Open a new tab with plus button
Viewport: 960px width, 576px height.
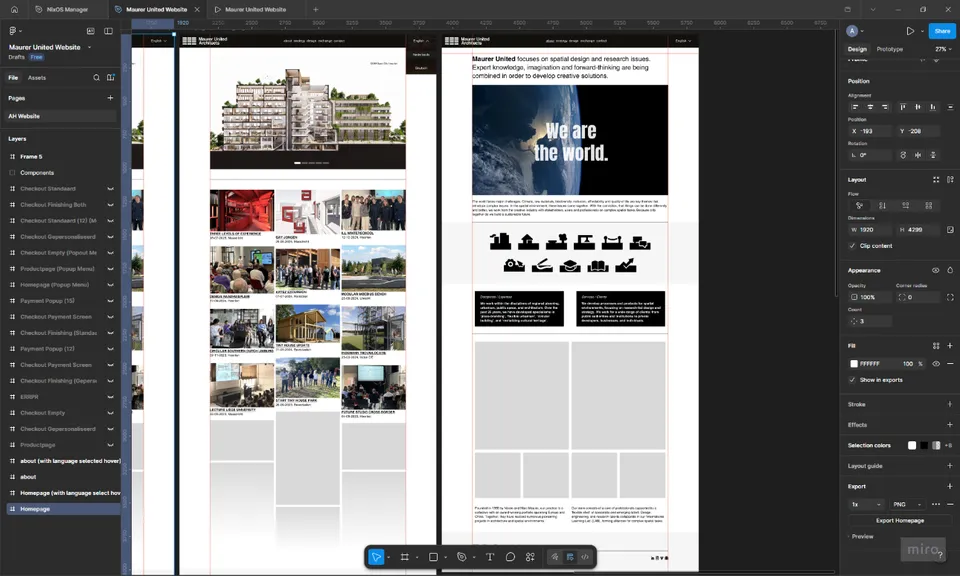pos(315,9)
